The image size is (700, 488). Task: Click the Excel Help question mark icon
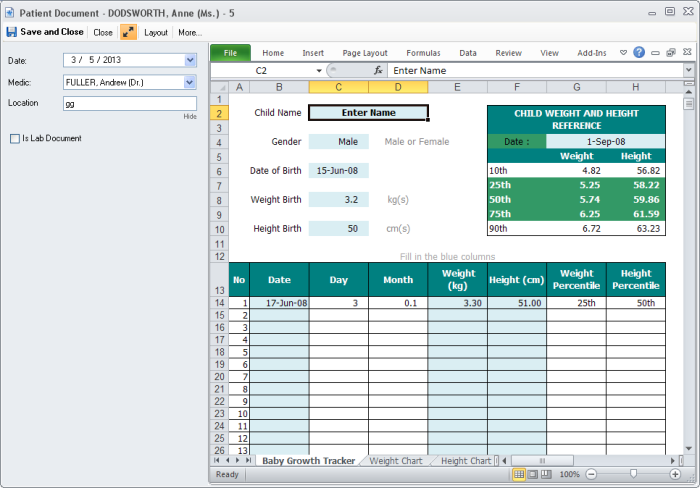tap(639, 52)
